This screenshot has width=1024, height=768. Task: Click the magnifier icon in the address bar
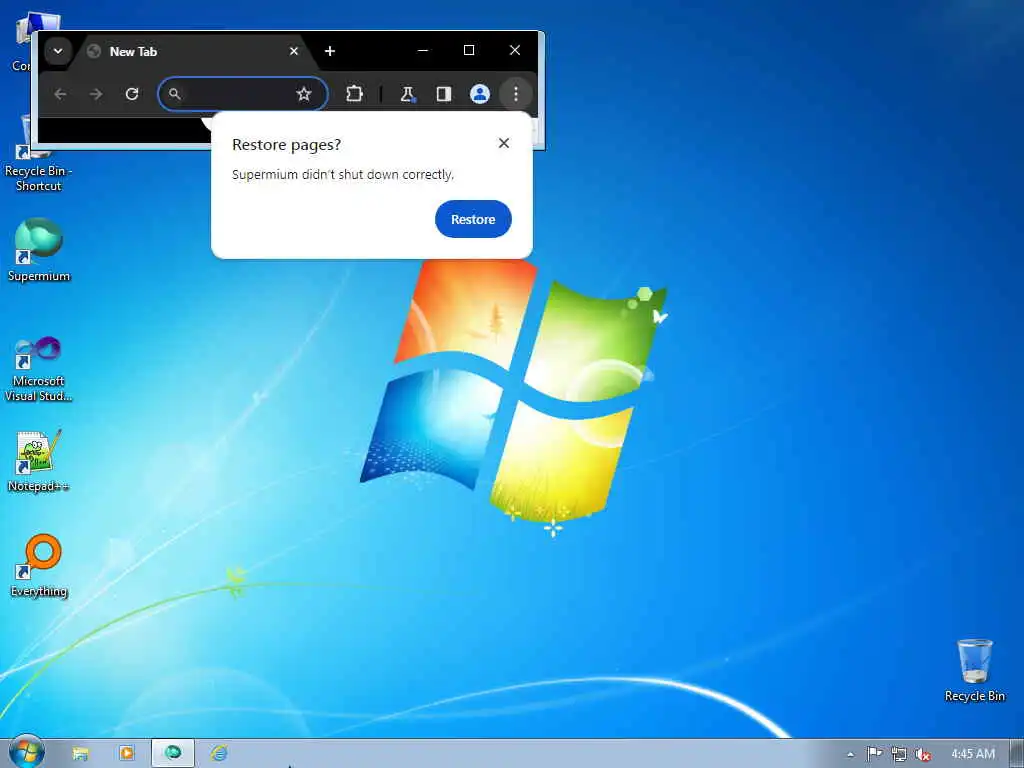pyautogui.click(x=174, y=94)
